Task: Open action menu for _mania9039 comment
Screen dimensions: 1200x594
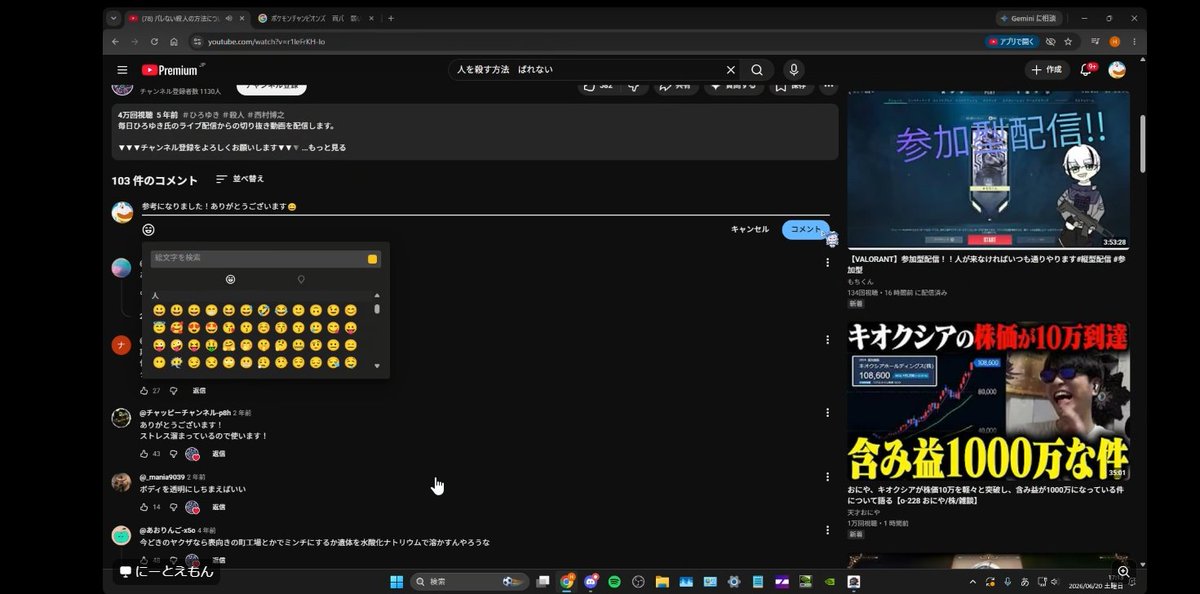Action: pos(827,478)
